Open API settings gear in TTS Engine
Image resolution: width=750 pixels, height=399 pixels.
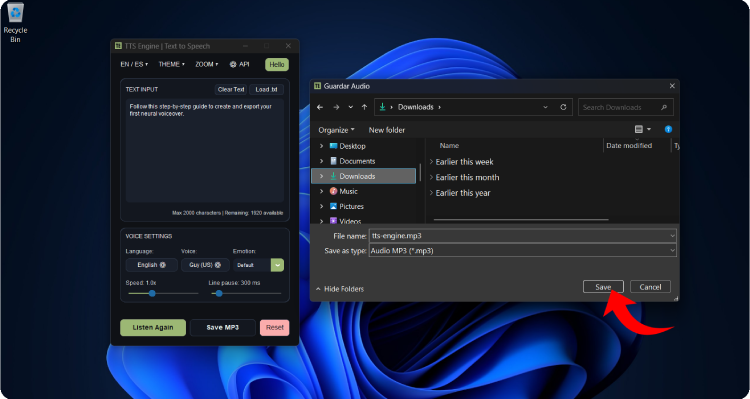tap(233, 64)
